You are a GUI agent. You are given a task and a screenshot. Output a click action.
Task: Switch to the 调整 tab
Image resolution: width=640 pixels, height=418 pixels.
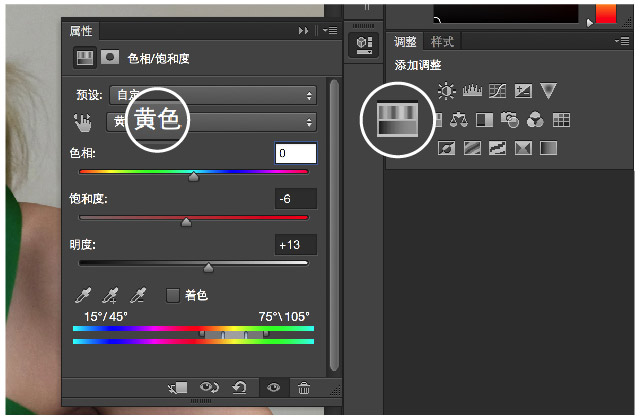pyautogui.click(x=405, y=41)
